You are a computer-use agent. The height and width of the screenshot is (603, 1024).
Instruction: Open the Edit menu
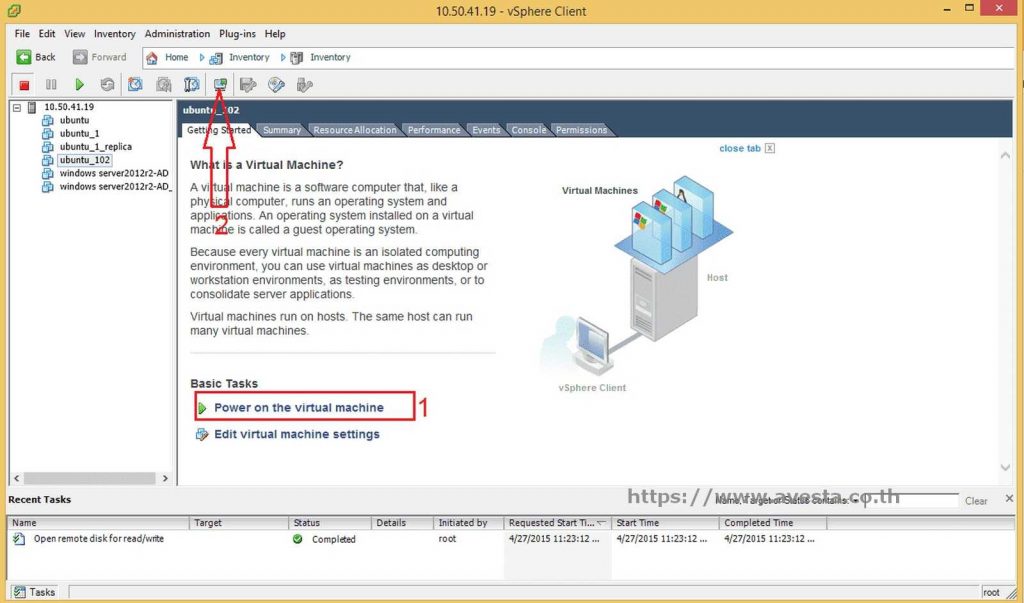coord(47,33)
